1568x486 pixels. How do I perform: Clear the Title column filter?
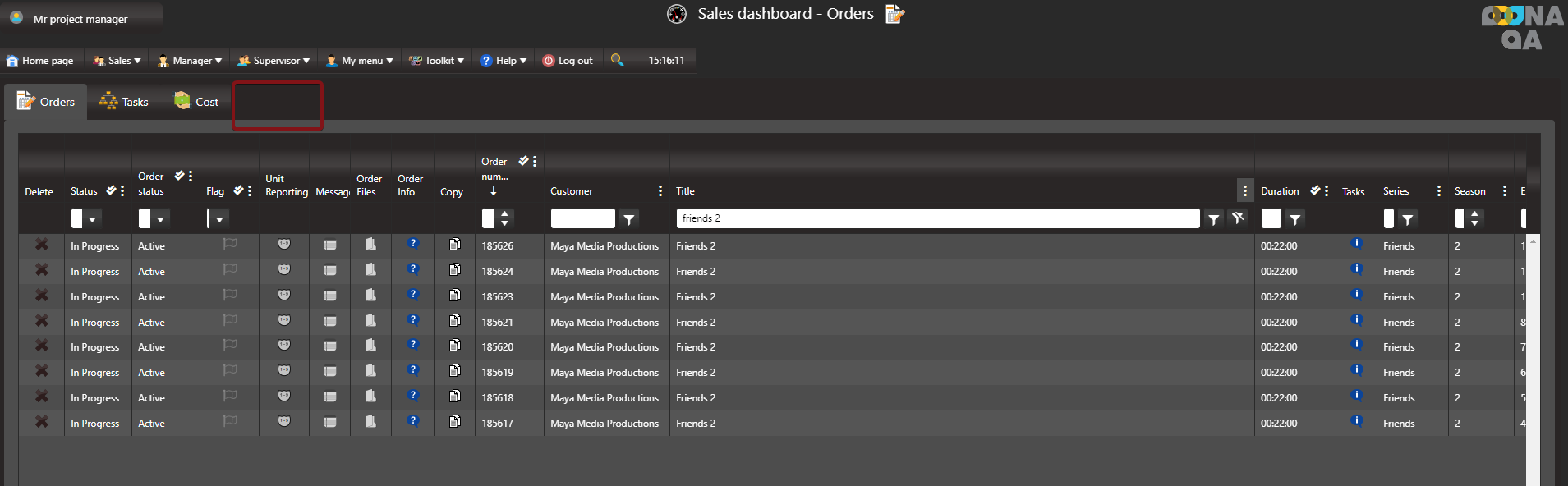[x=1237, y=218]
